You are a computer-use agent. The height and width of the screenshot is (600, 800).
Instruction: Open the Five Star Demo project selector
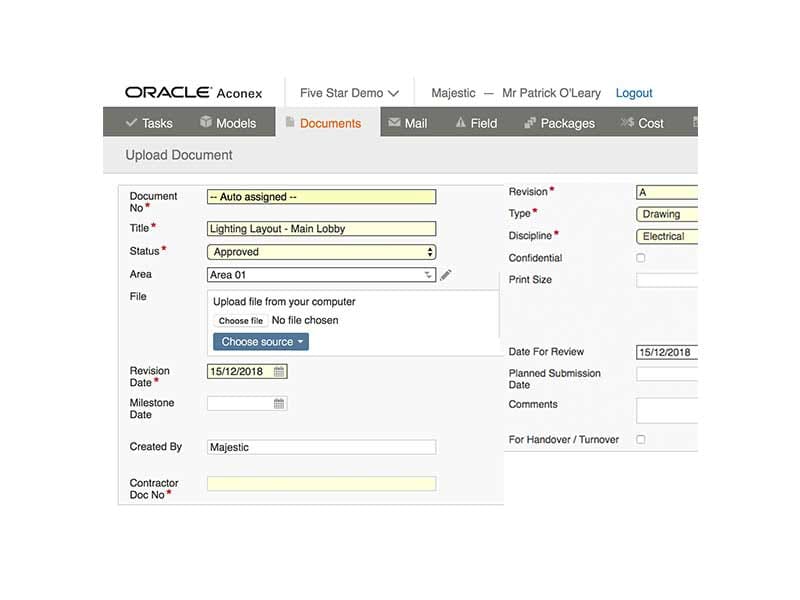[x=348, y=91]
